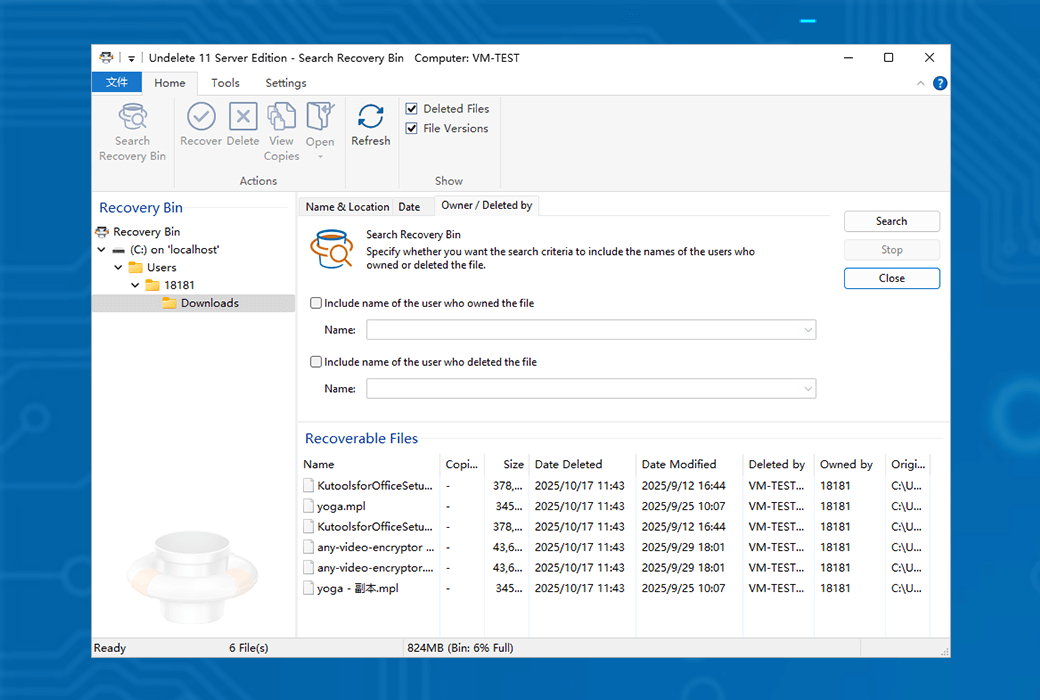Screen dimensions: 1040x700
Task: Collapse the Users folder tree node
Action: 119,268
